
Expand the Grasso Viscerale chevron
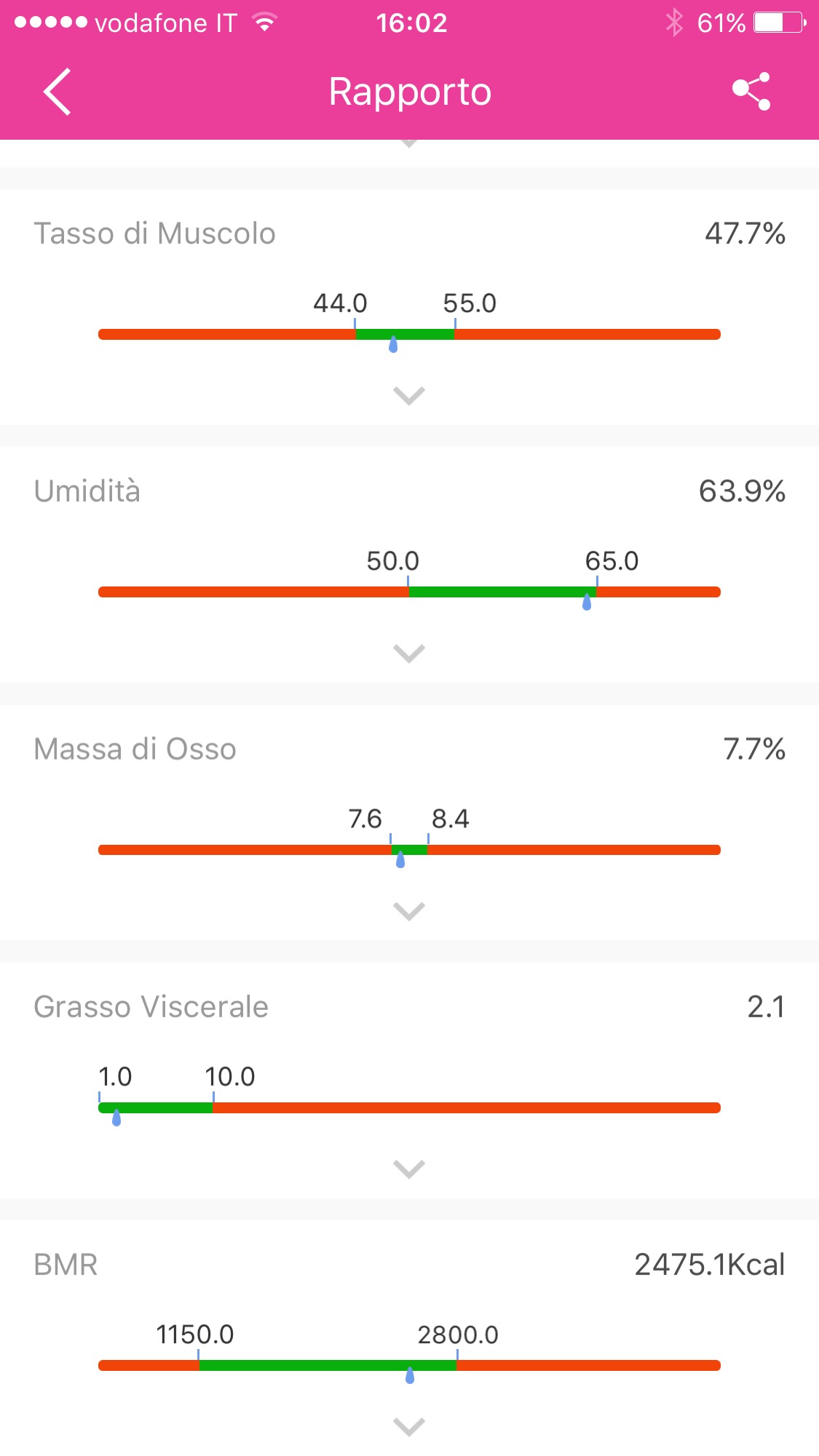click(409, 1169)
